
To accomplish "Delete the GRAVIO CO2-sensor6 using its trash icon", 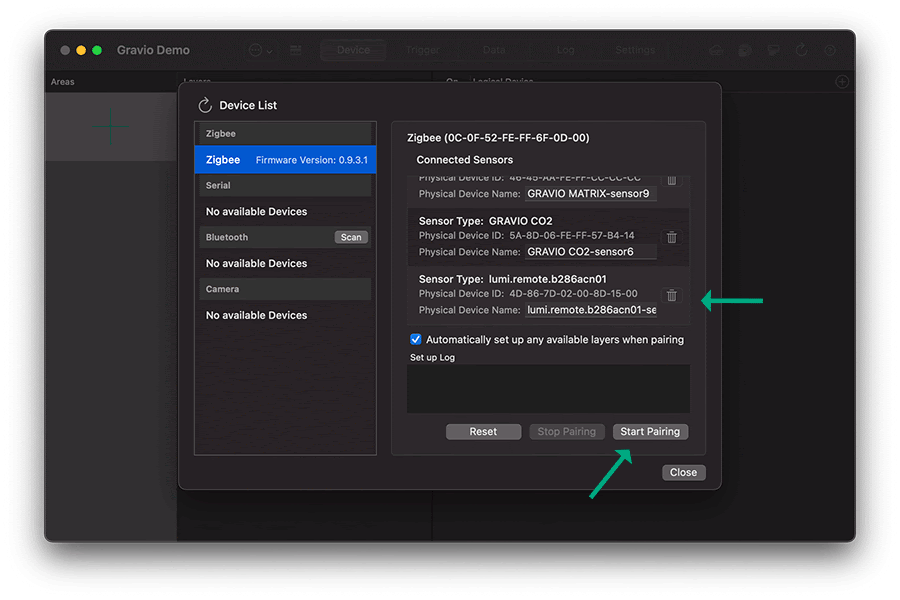I will (672, 237).
